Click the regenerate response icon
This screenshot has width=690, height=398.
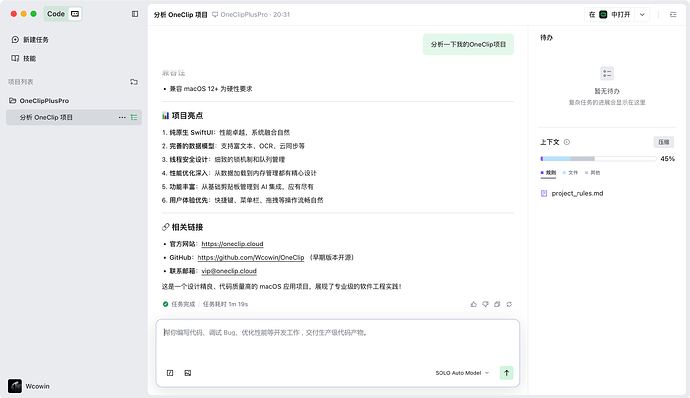(509, 304)
